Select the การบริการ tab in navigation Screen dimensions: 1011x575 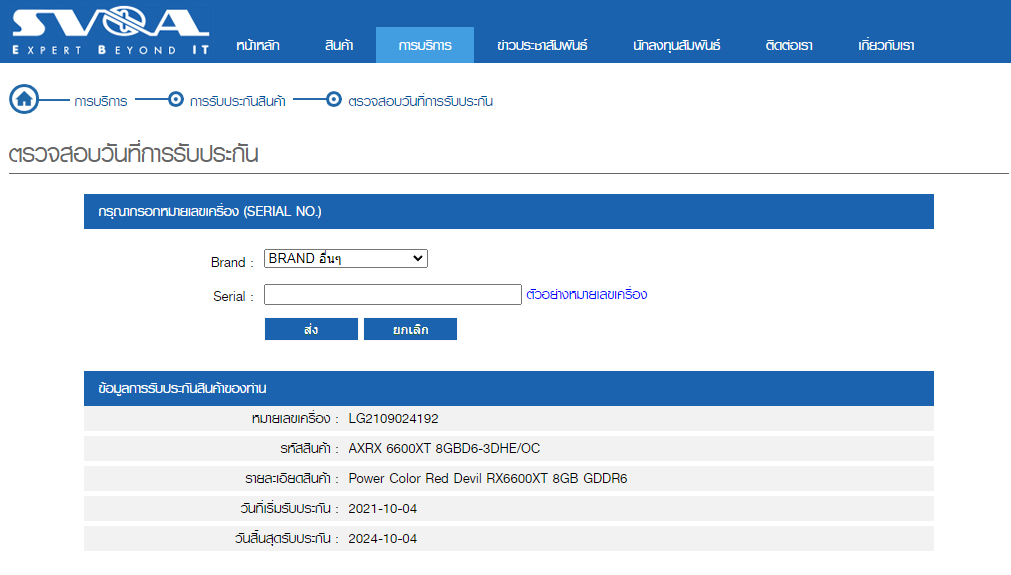[425, 45]
